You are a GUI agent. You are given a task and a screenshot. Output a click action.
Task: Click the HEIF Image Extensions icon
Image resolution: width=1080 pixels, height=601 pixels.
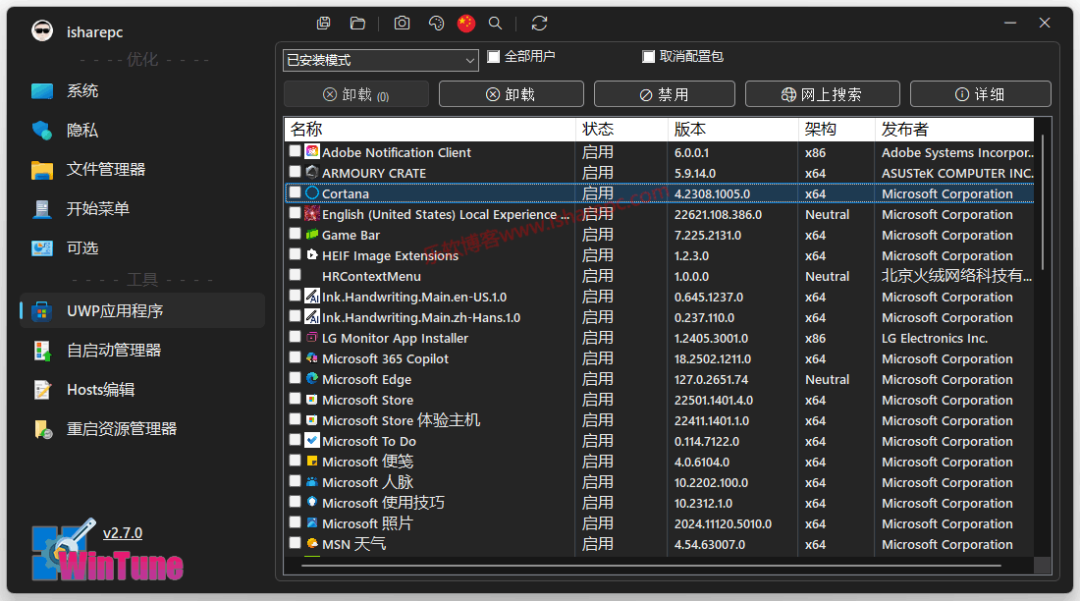pos(312,255)
